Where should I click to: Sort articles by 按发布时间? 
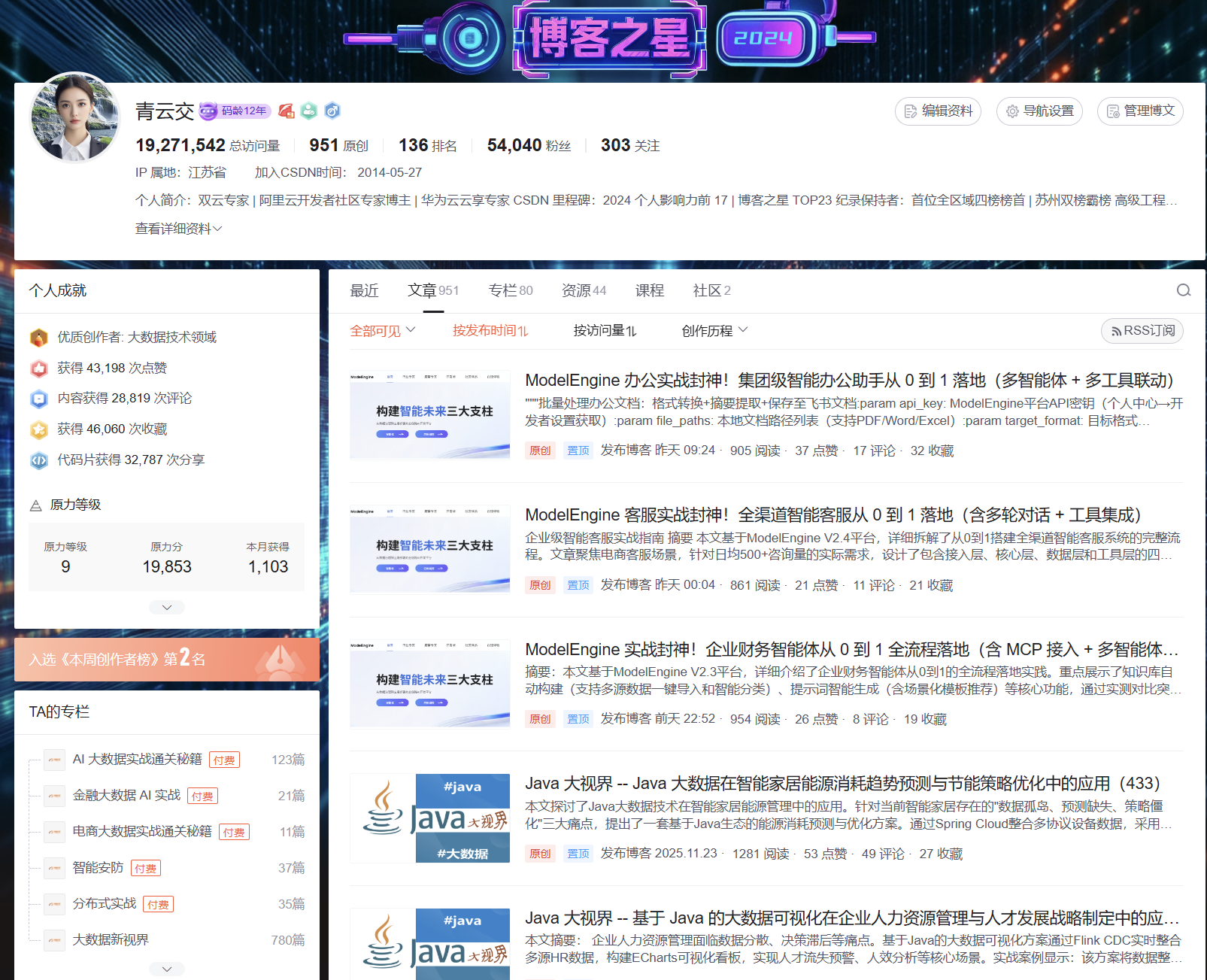(490, 331)
